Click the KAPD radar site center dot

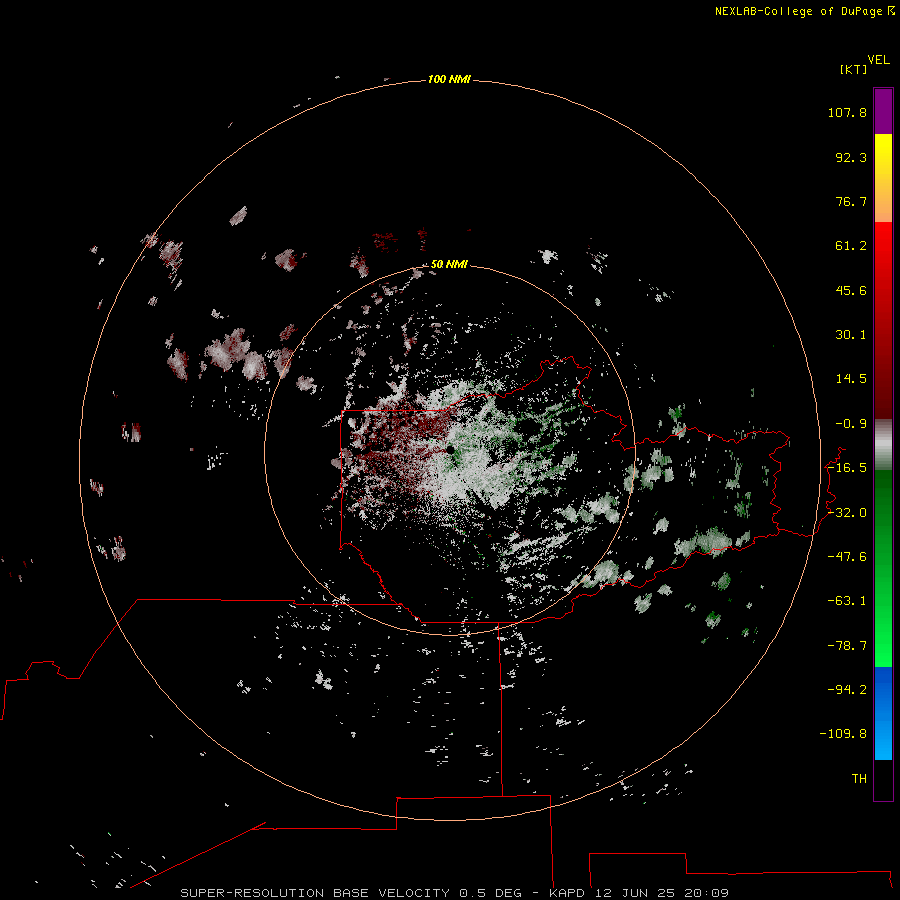point(451,451)
